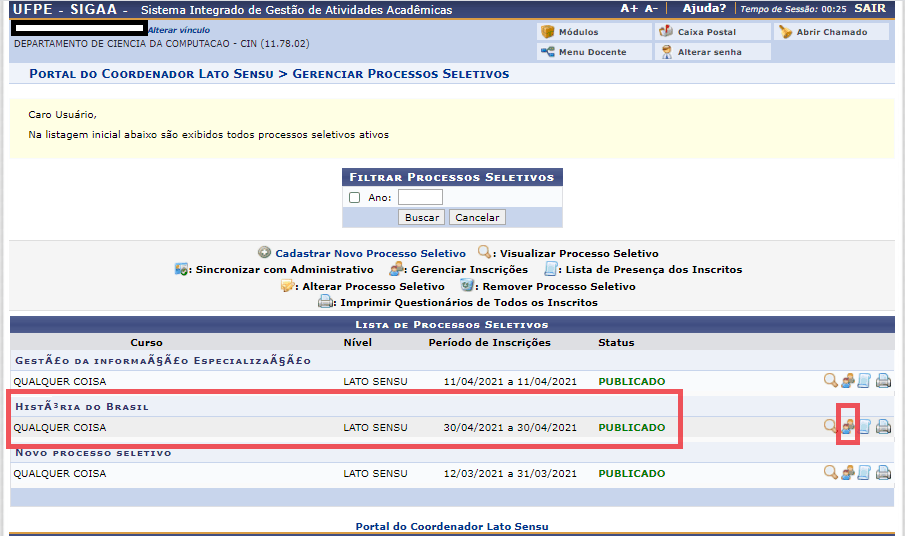Screen dimensions: 905x536
Task: Open the Módulos menu
Action: (x=577, y=32)
